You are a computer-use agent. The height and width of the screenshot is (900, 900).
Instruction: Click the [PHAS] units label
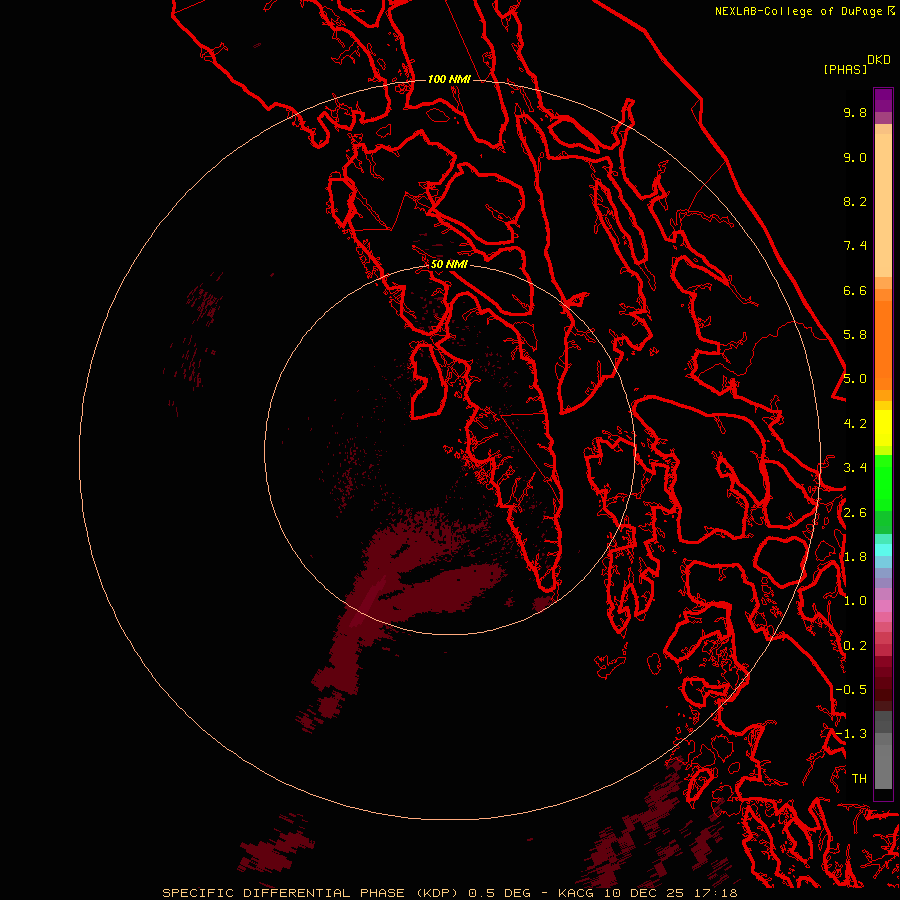845,69
